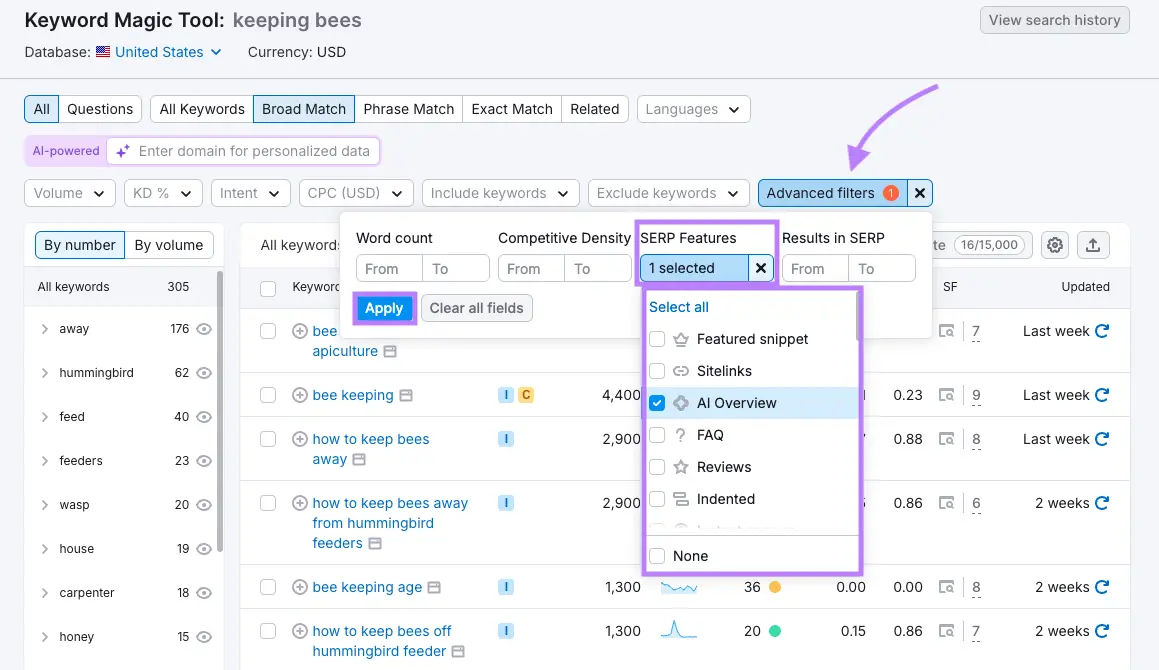1159x670 pixels.
Task: Uncheck the AI Overview SERP feature
Action: (655, 403)
